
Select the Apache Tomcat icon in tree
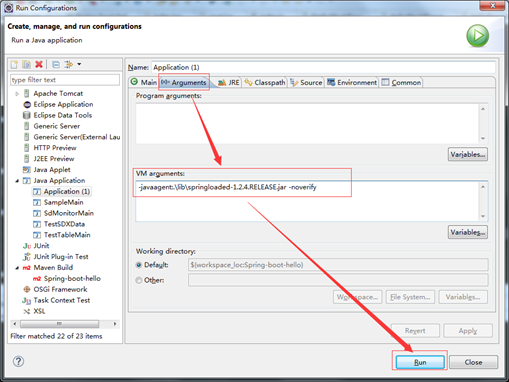click(x=27, y=93)
